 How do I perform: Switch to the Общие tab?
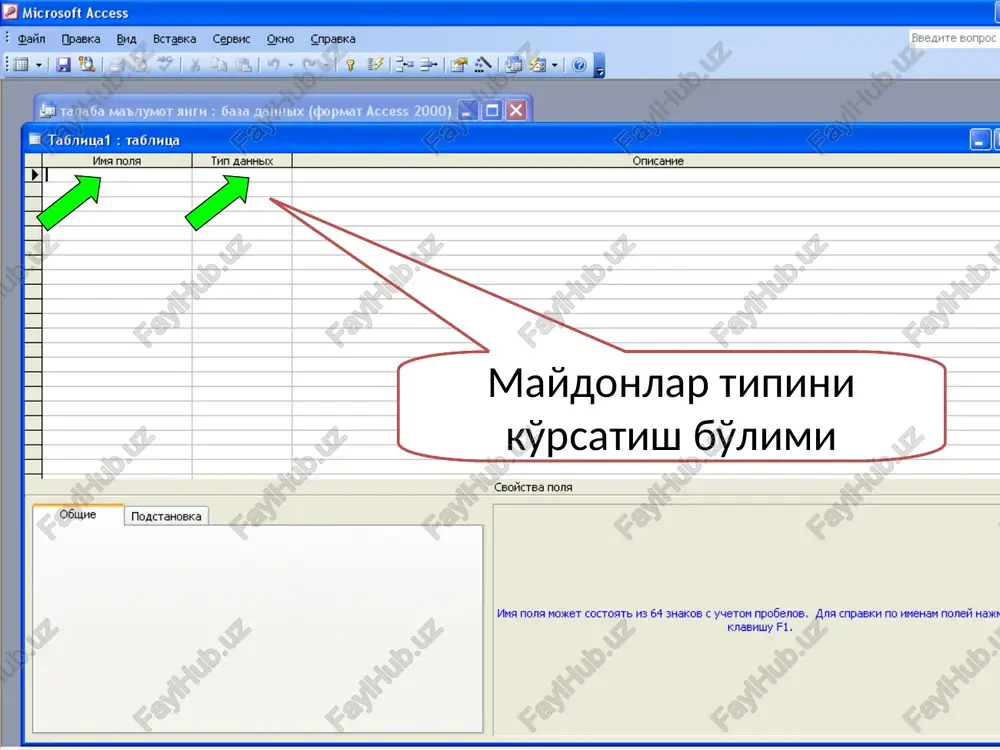(x=78, y=515)
